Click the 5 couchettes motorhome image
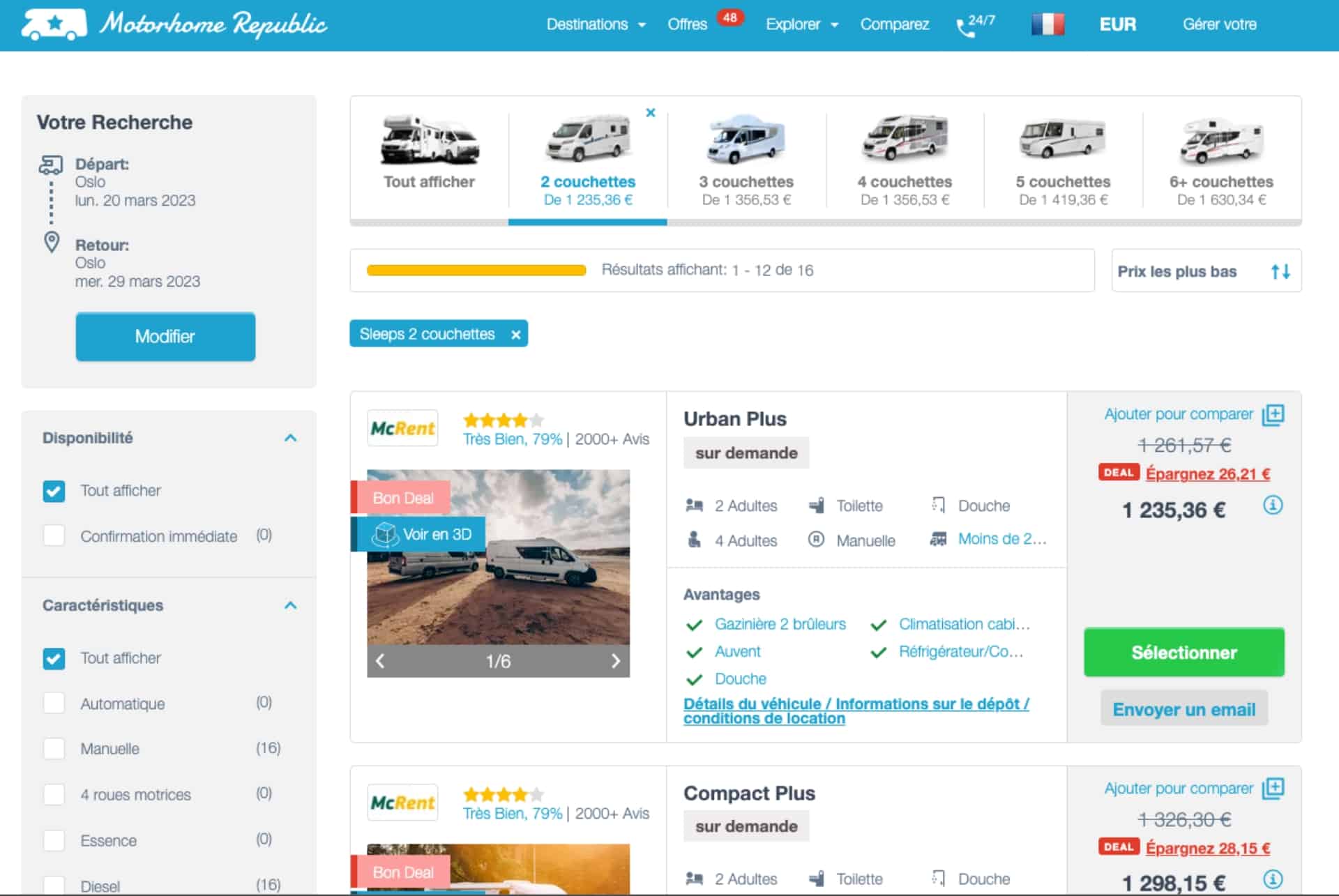This screenshot has width=1339, height=896. (x=1063, y=138)
